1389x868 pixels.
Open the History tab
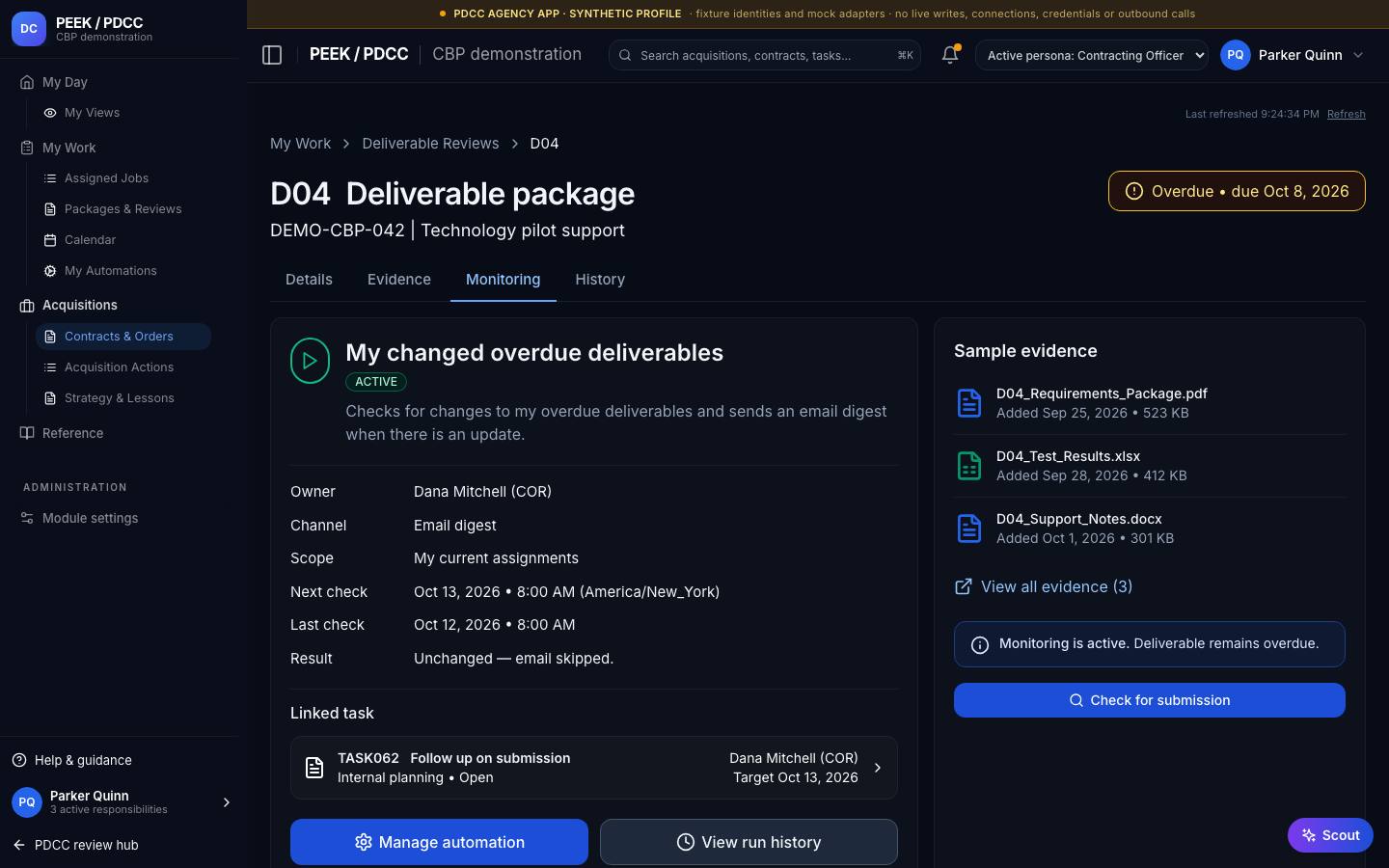600,280
